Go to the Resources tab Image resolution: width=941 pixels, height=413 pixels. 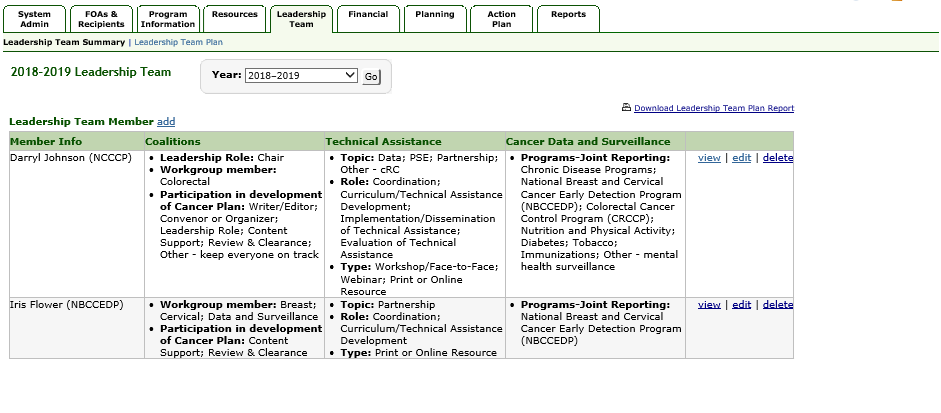point(235,15)
